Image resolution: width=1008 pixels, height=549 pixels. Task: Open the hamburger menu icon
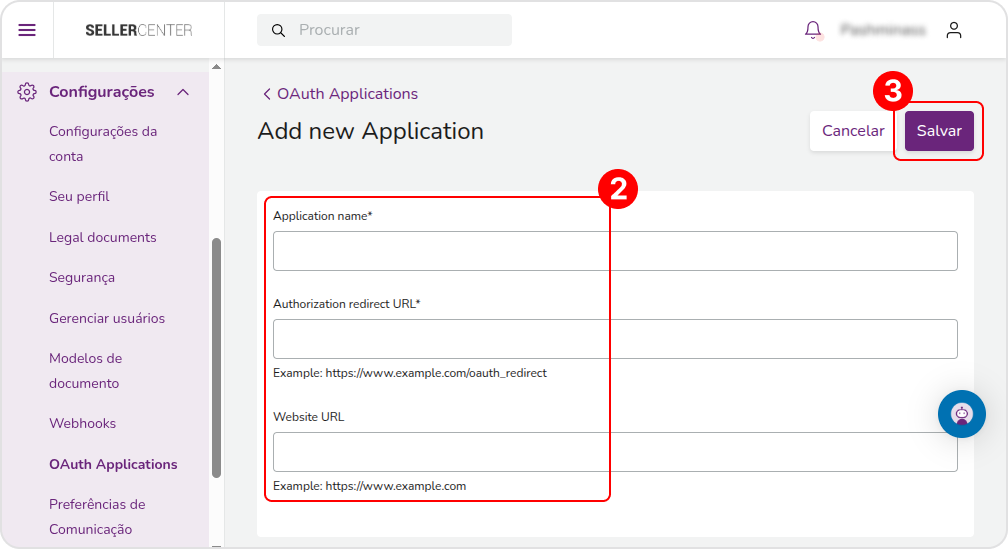pos(27,30)
